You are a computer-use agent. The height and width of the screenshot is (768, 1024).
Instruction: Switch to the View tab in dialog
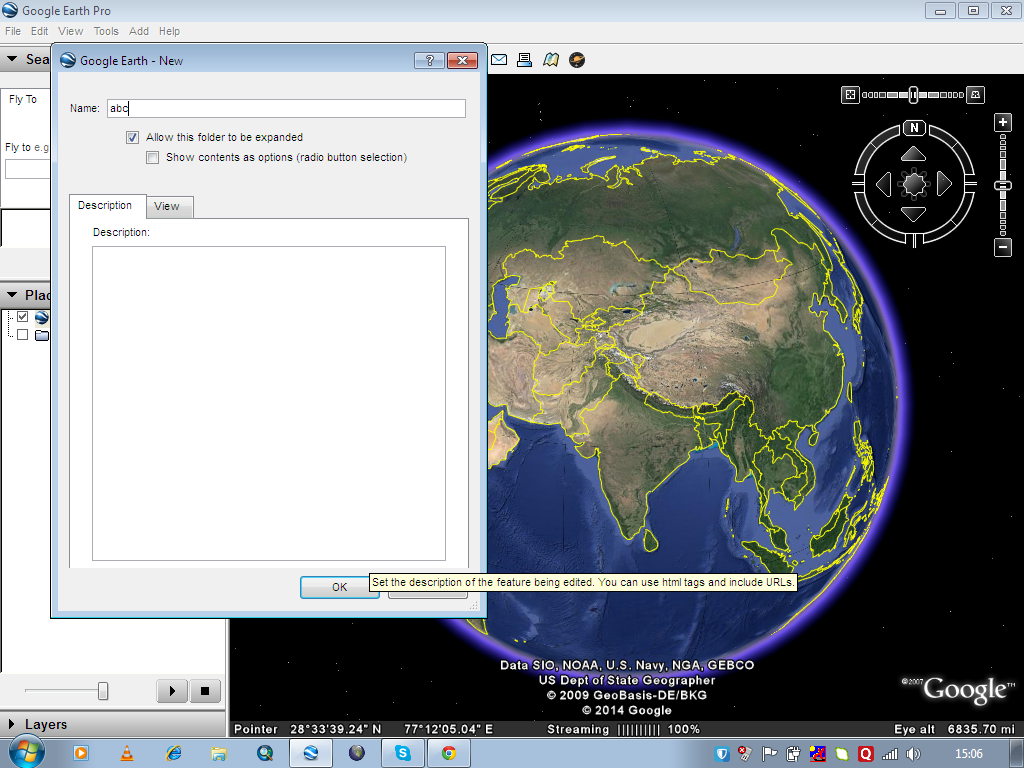tap(169, 207)
